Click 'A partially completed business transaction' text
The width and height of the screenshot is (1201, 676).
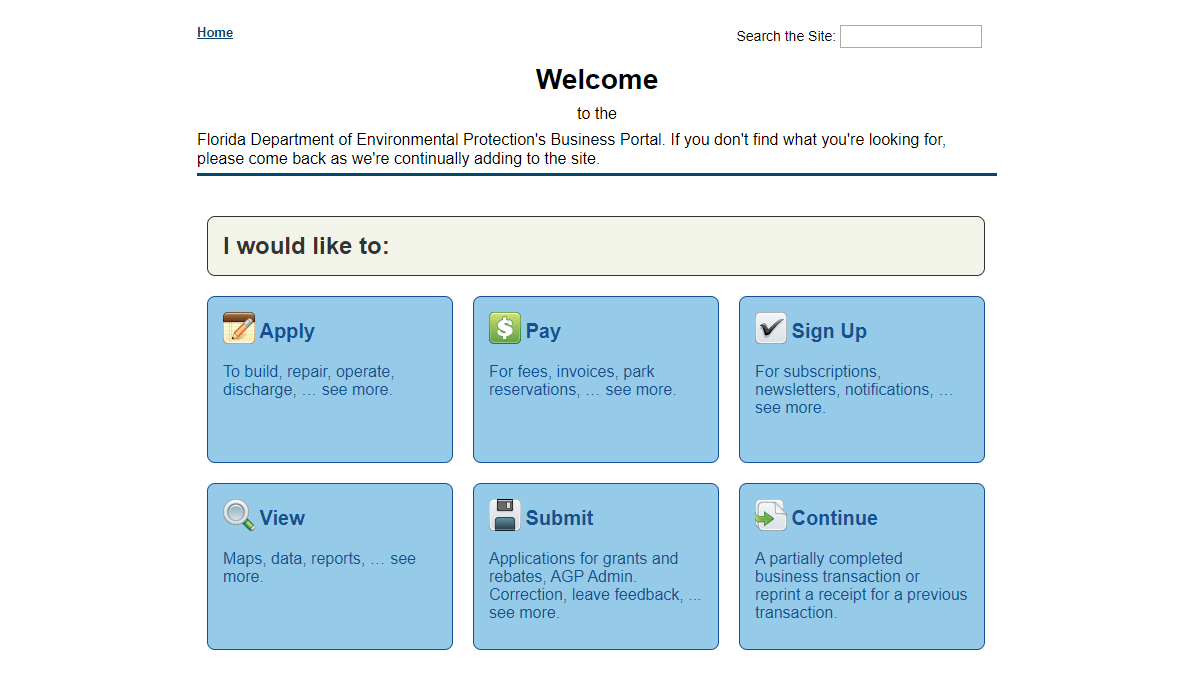860,585
